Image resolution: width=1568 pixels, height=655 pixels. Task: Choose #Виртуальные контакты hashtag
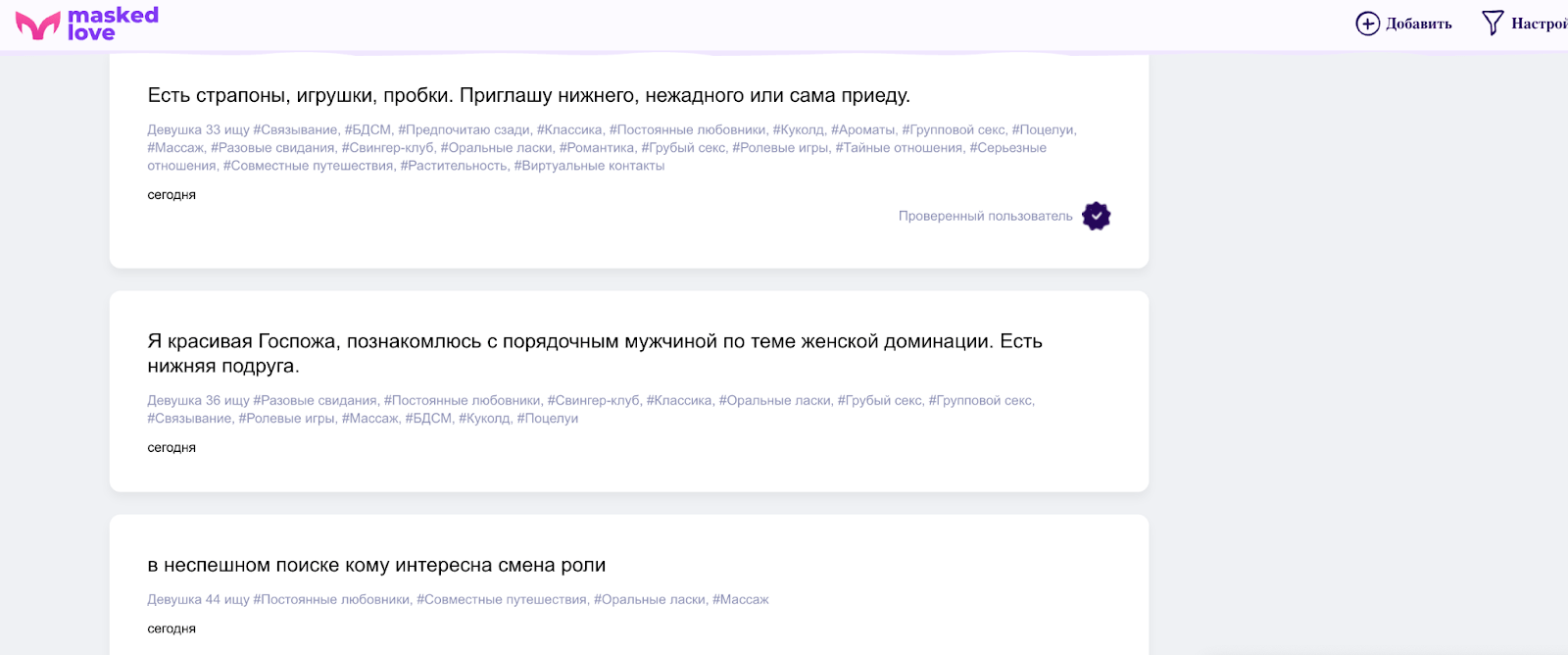(589, 166)
